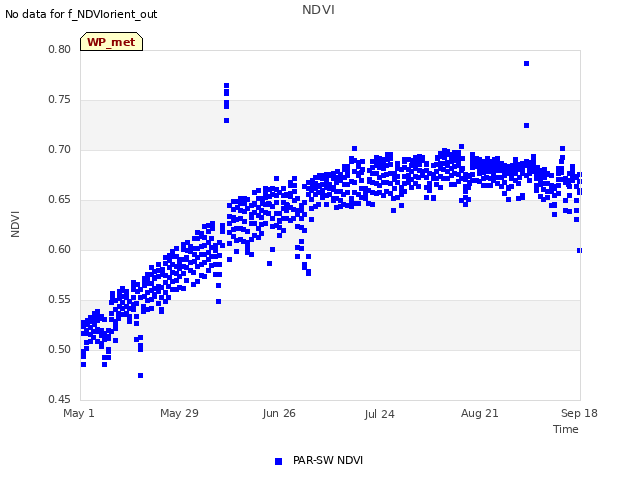This screenshot has height=480, width=640.
Task: Click the May 29 x-axis tick label
Action: pyautogui.click(x=179, y=413)
